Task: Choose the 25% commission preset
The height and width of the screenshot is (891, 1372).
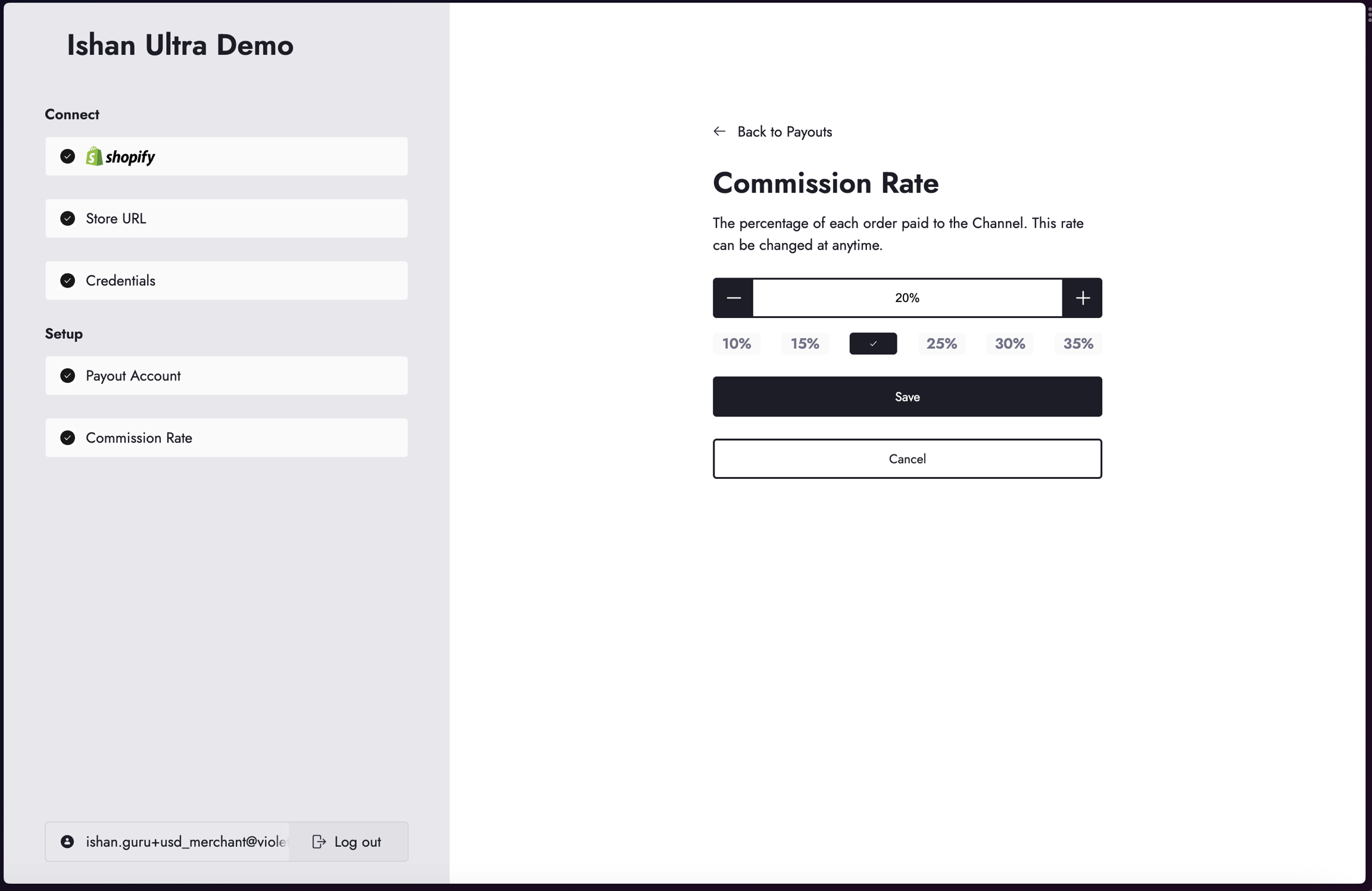Action: tap(941, 344)
